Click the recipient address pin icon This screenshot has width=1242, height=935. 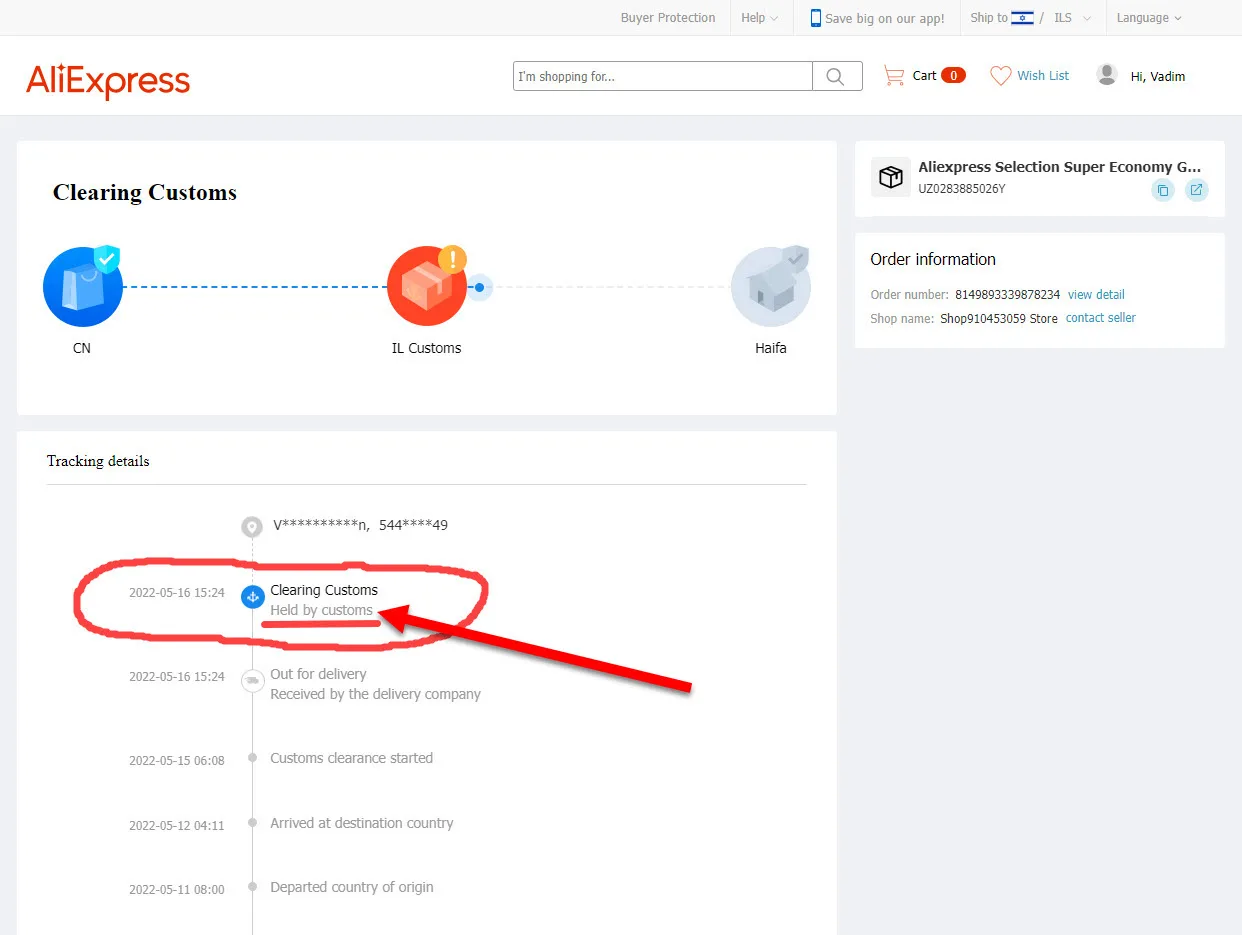(x=252, y=526)
